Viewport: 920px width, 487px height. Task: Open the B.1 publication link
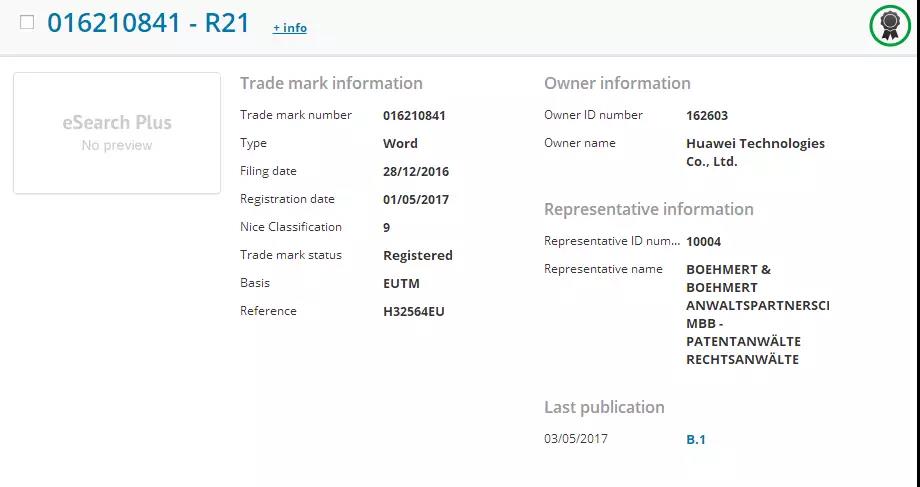click(696, 439)
